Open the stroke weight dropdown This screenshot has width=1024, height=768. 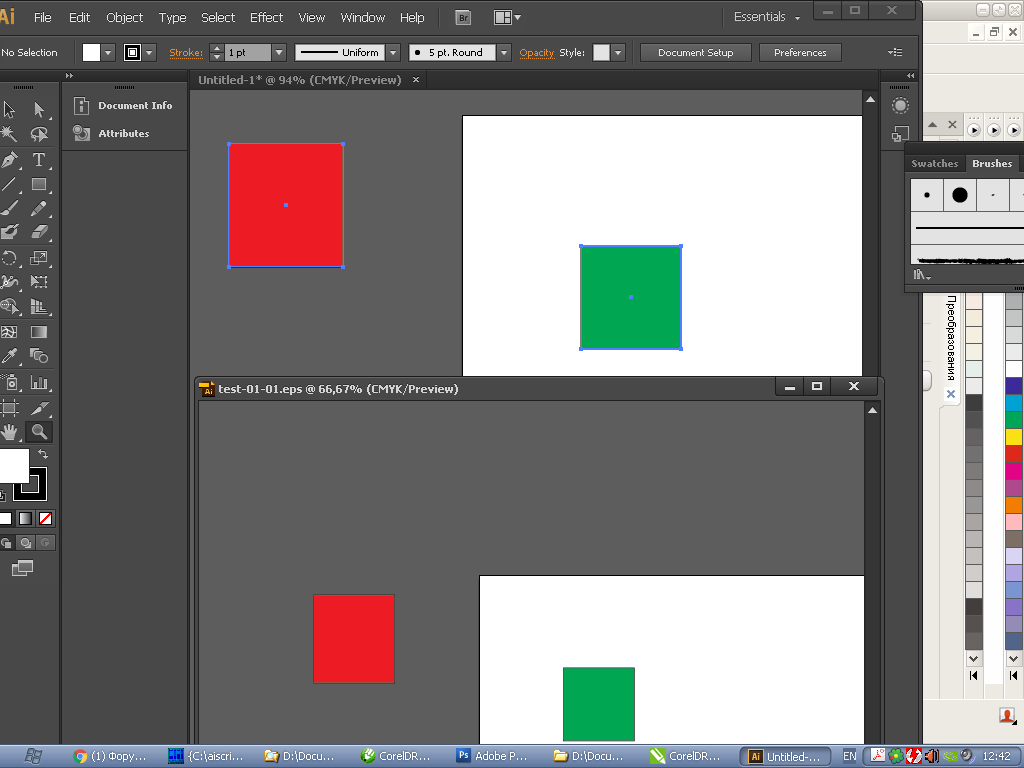coord(279,53)
